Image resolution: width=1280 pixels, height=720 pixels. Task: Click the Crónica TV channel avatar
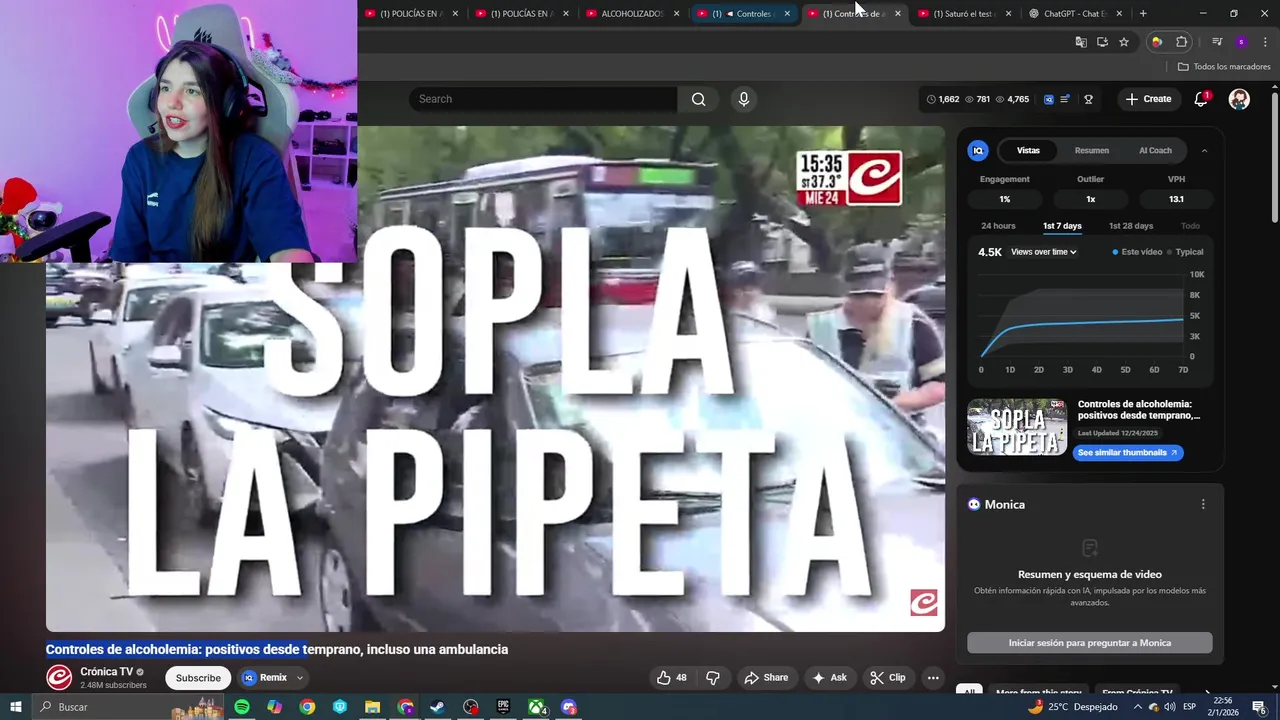coord(59,677)
